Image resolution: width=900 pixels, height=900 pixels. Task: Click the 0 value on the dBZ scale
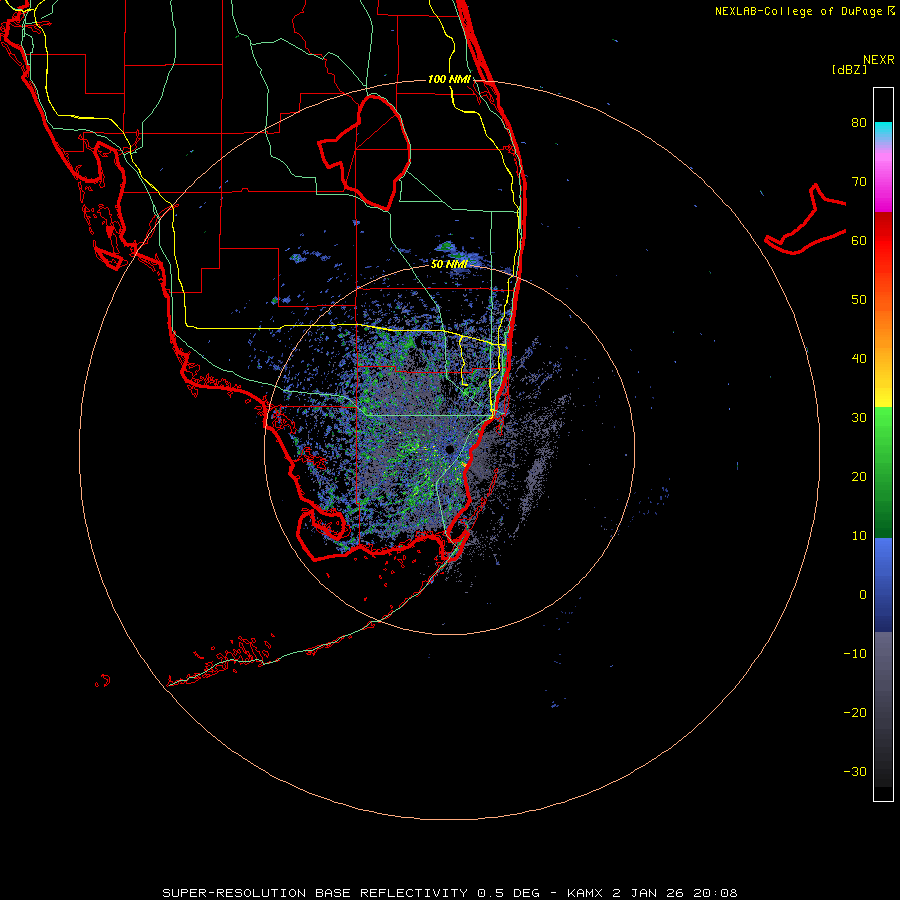[863, 595]
